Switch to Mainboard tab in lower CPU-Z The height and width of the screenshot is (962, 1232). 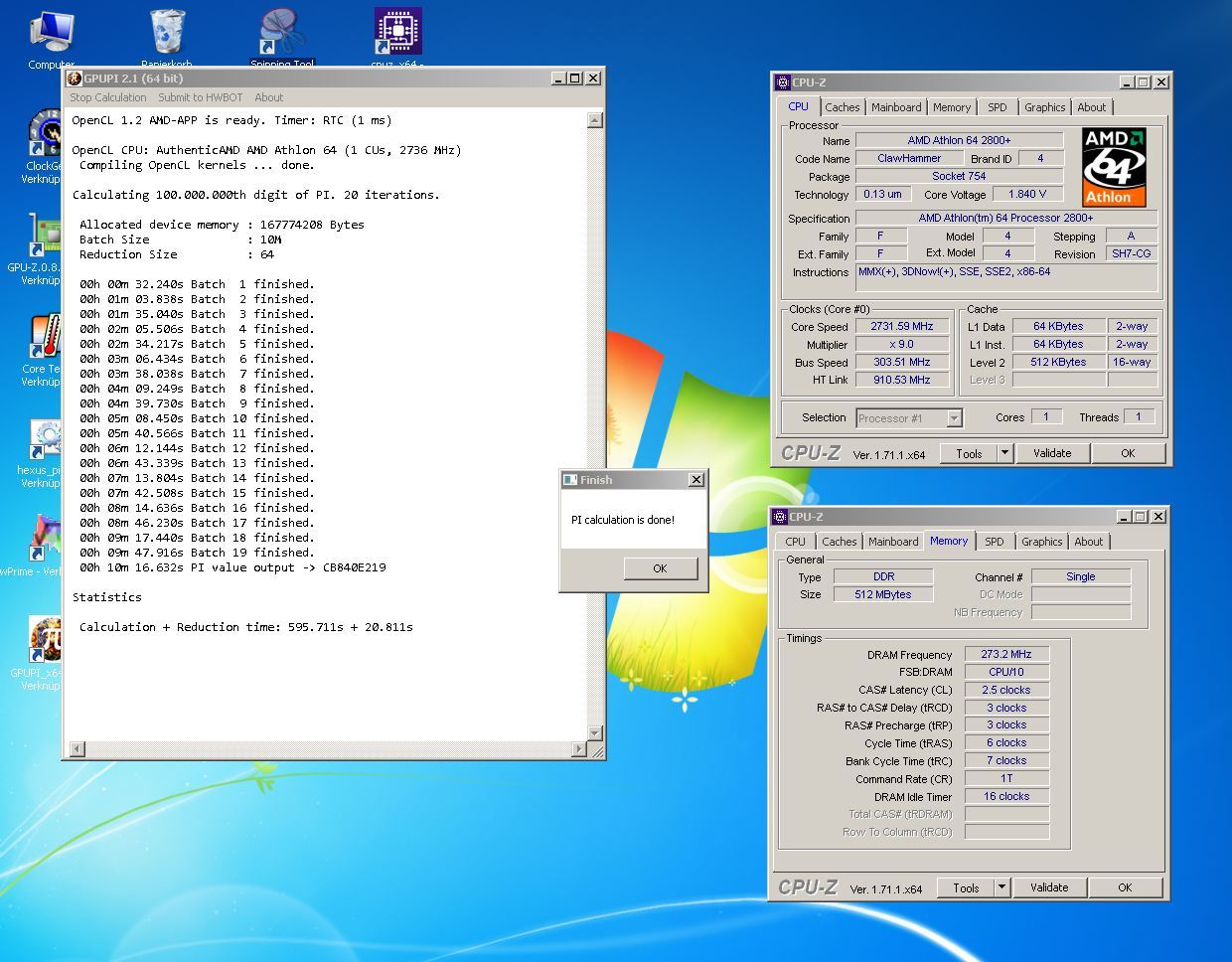click(893, 542)
